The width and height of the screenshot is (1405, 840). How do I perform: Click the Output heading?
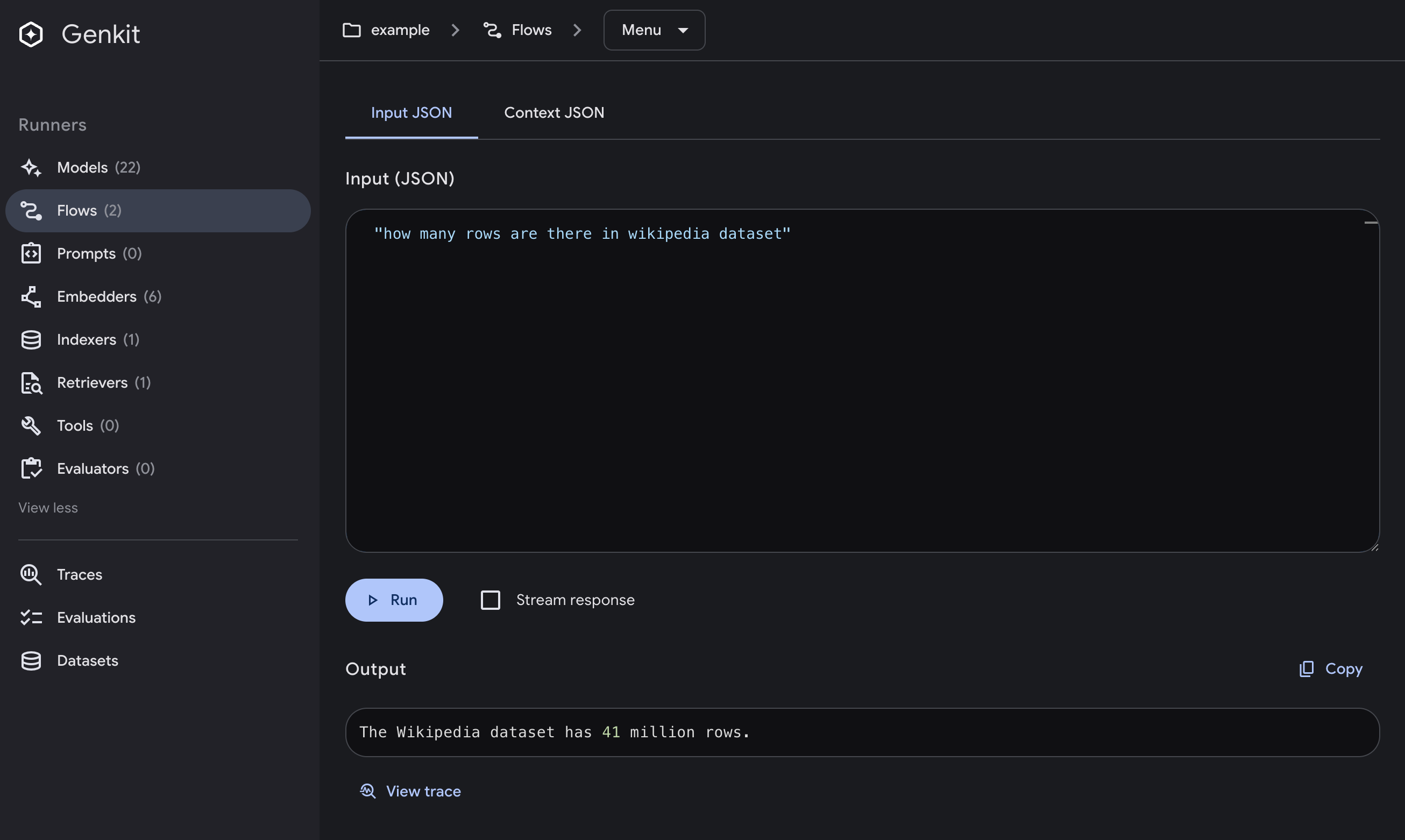coord(375,669)
